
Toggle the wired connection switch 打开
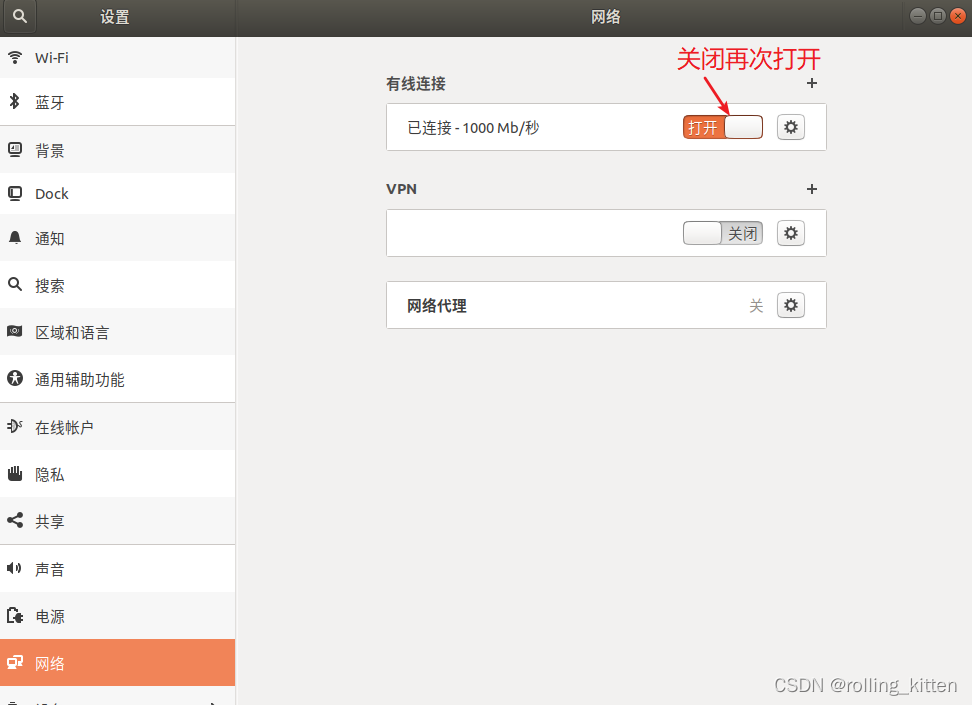(723, 127)
